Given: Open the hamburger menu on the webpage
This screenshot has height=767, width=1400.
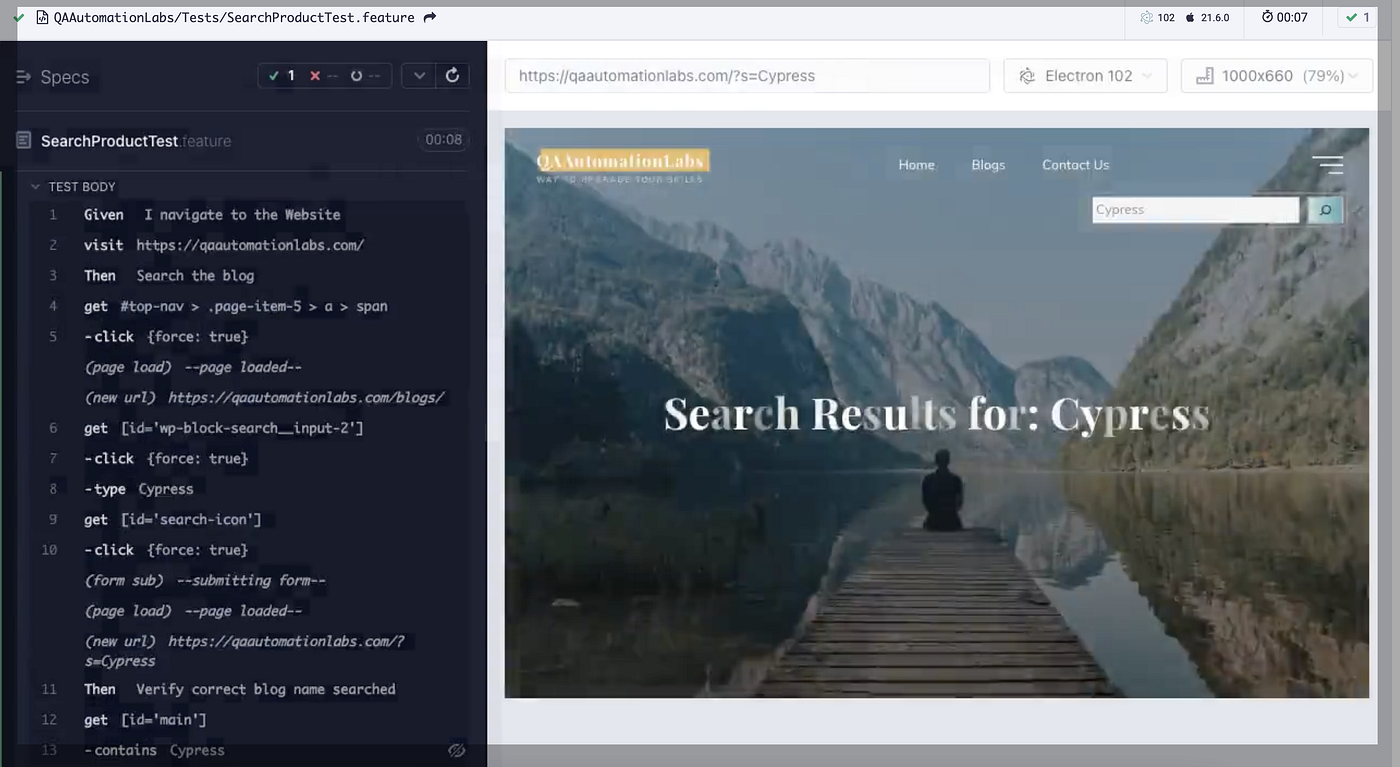Looking at the screenshot, I should coord(1328,165).
